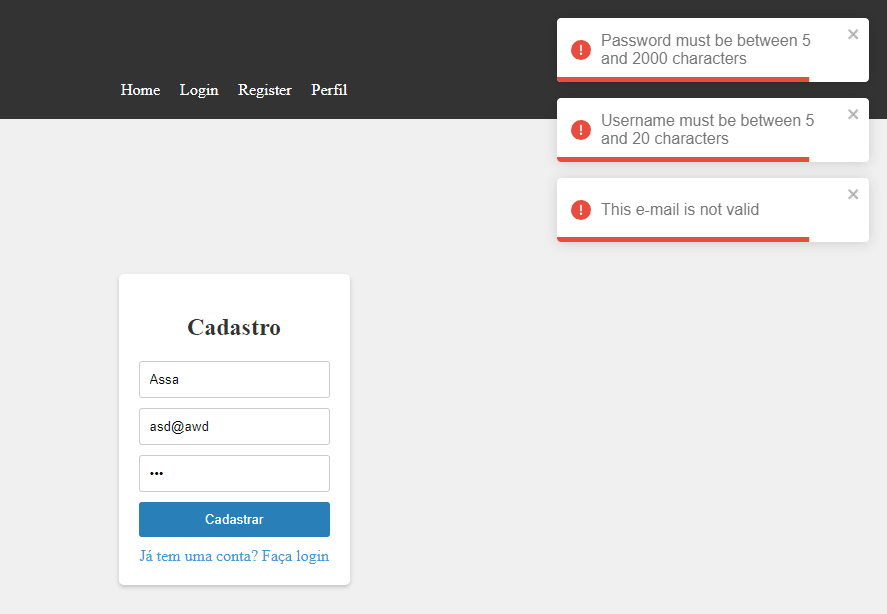Dismiss the password length notification
Image resolution: width=887 pixels, height=614 pixels.
click(x=853, y=34)
